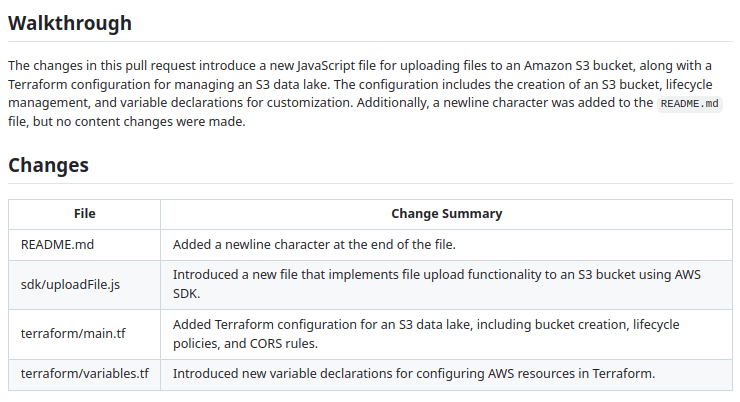The width and height of the screenshot is (740, 402).
Task: Click the README.md table cell
Action: point(58,243)
